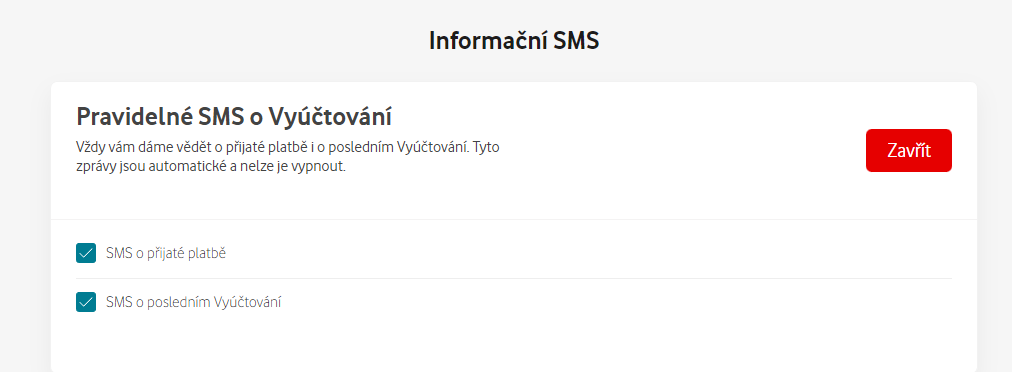This screenshot has height=372, width=1012.
Task: Click the checkmark icon beside přijaté platbě
Action: (86, 253)
